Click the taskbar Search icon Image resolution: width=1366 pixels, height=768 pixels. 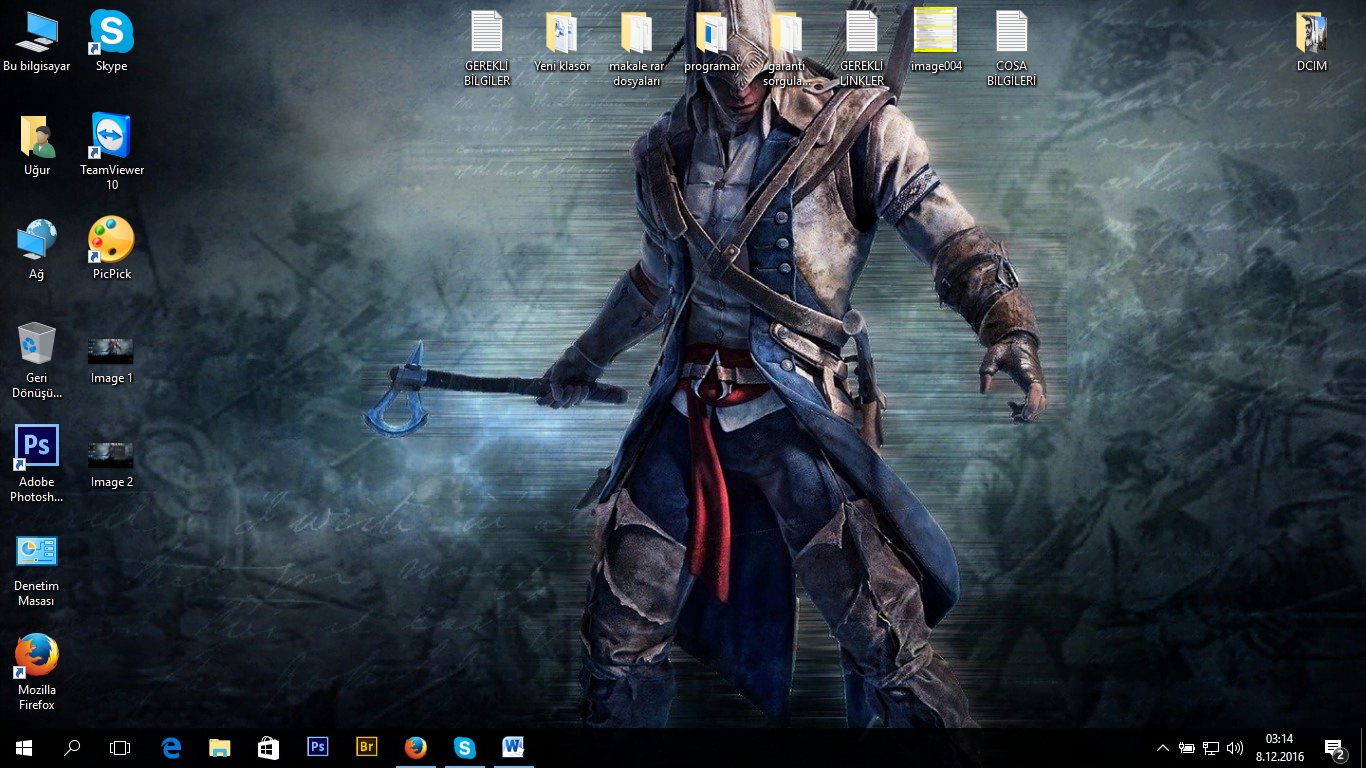pyautogui.click(x=71, y=747)
